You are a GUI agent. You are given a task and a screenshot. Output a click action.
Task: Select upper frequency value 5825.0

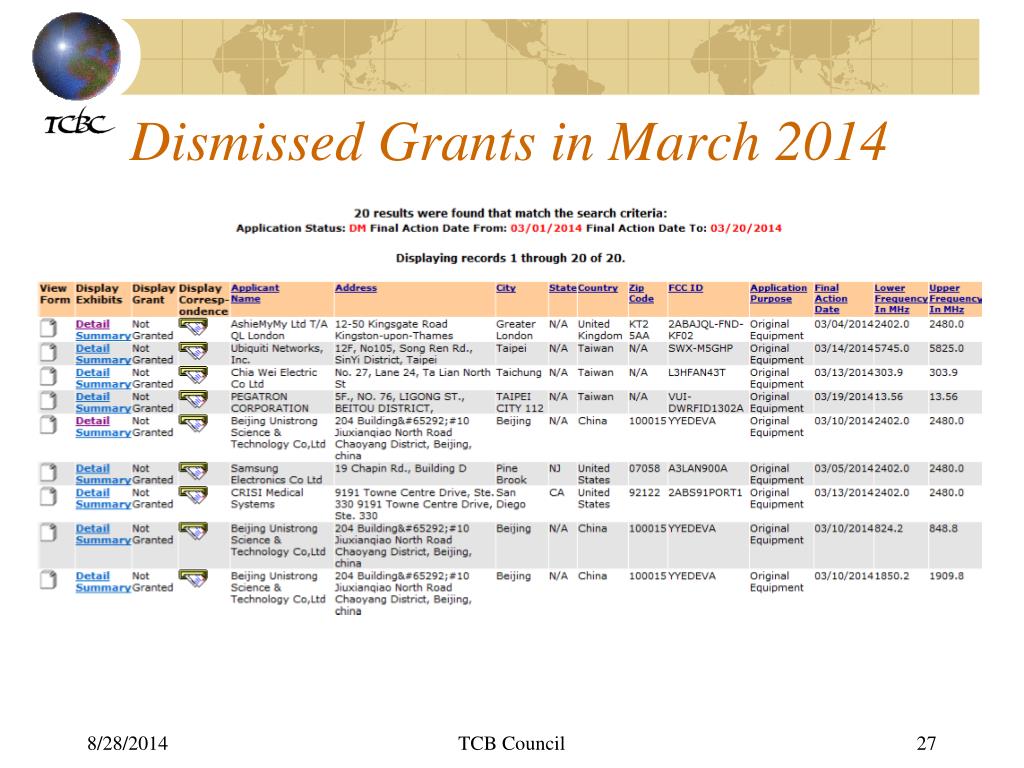pyautogui.click(x=946, y=348)
